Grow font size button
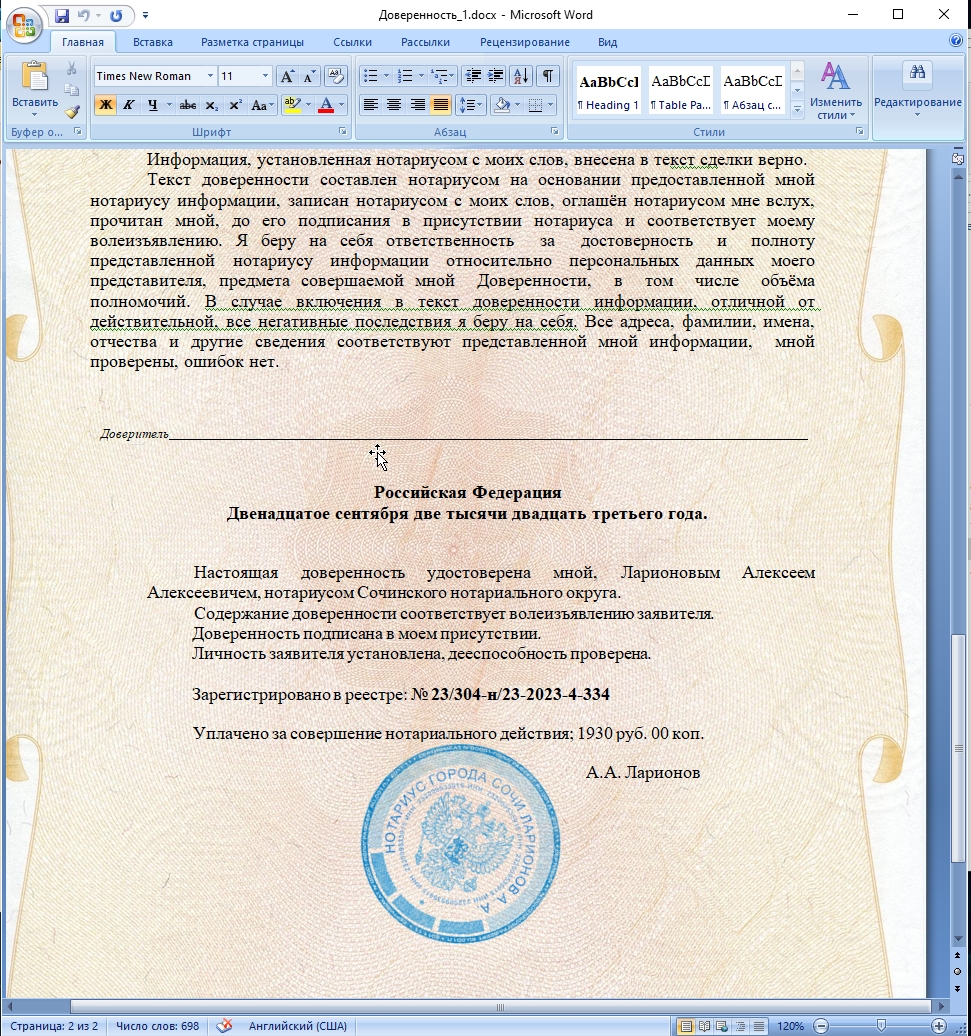Screen dimensions: 971x1036 [x=287, y=77]
